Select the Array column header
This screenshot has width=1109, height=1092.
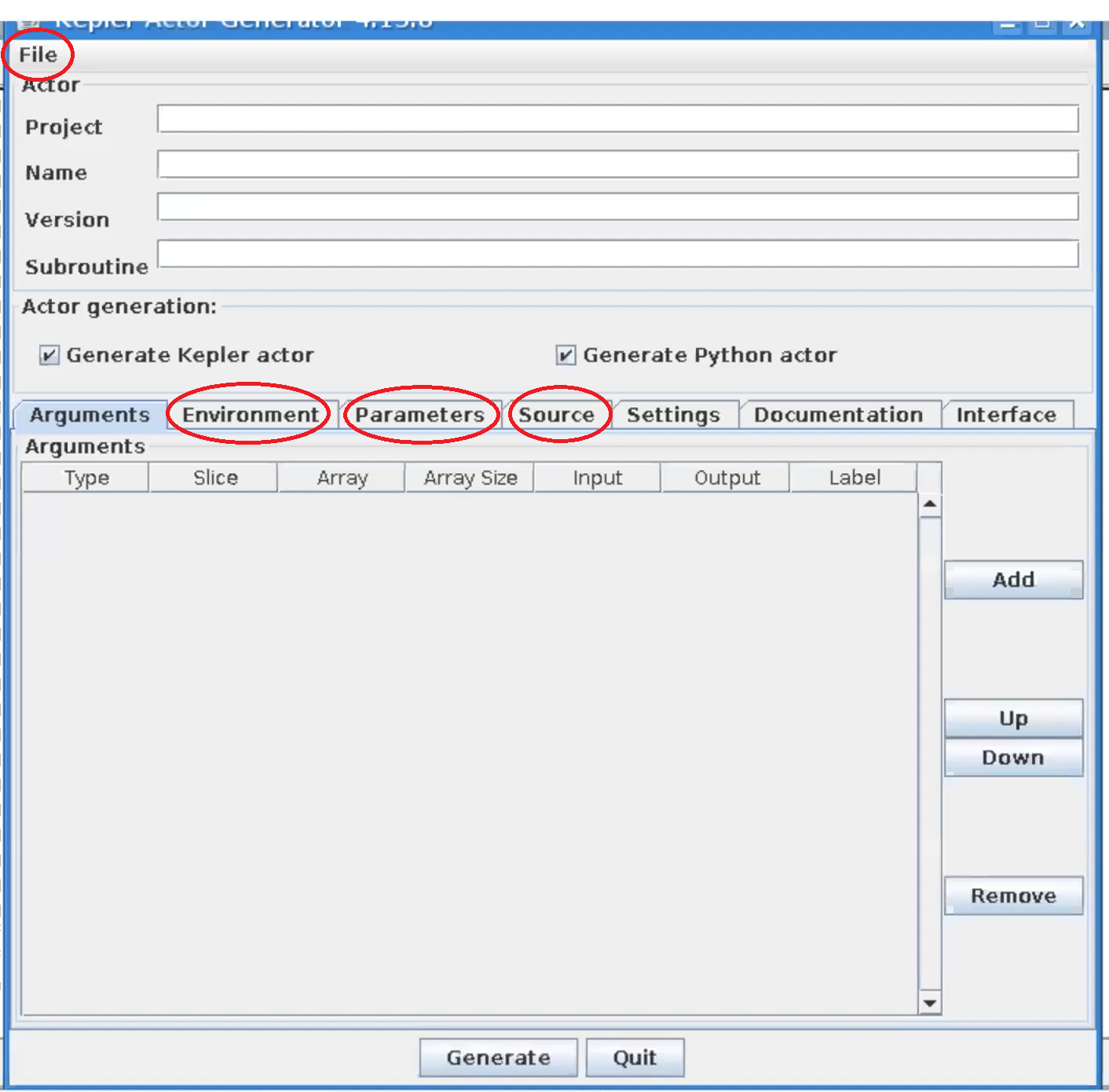[342, 478]
